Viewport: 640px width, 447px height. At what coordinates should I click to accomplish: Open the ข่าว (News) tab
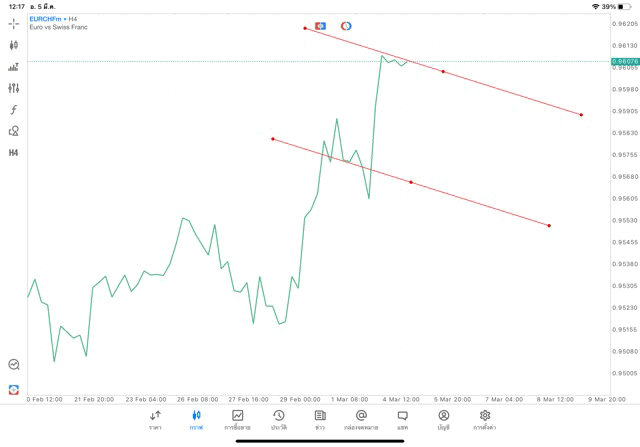[320, 419]
